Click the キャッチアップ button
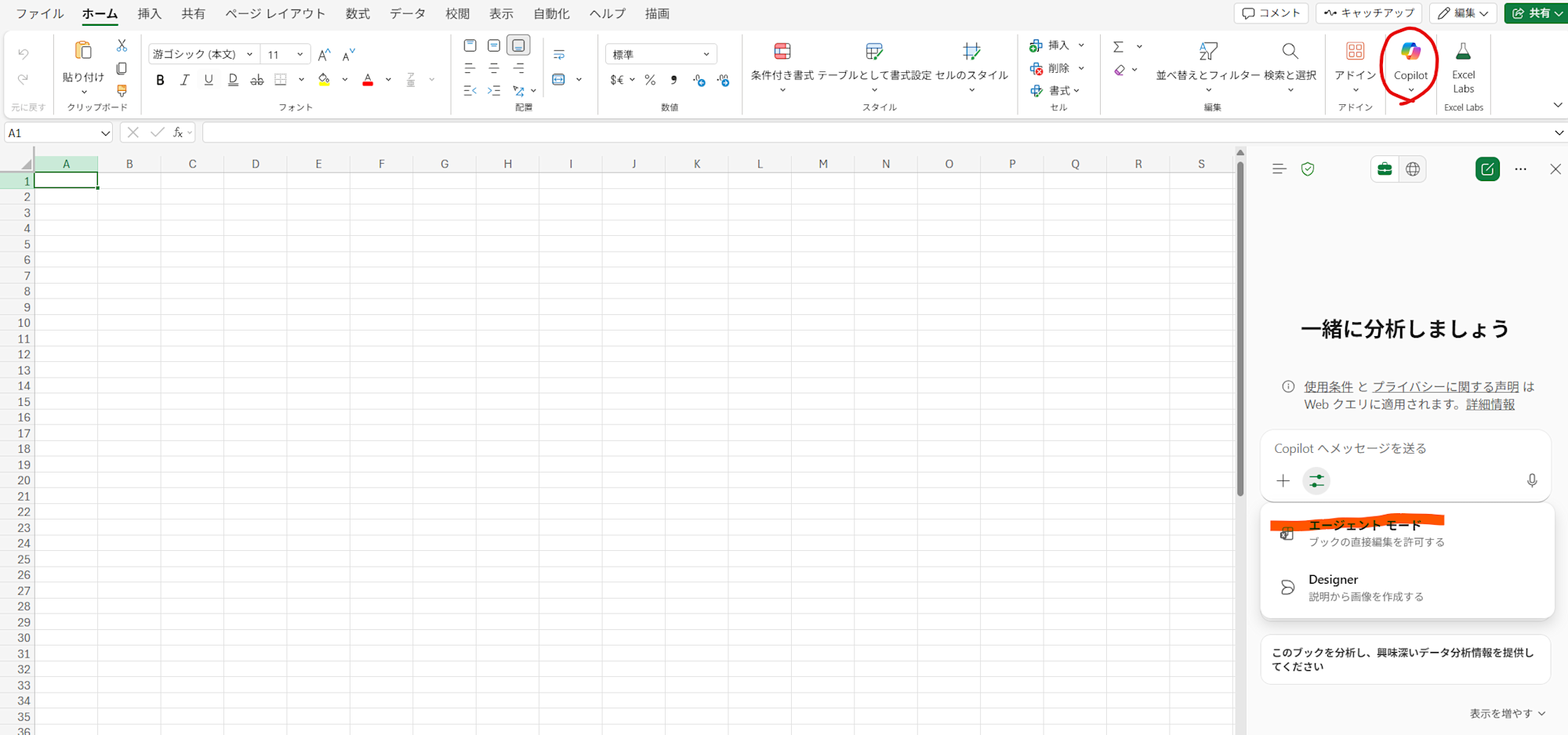This screenshot has height=735, width=1568. 1370,13
